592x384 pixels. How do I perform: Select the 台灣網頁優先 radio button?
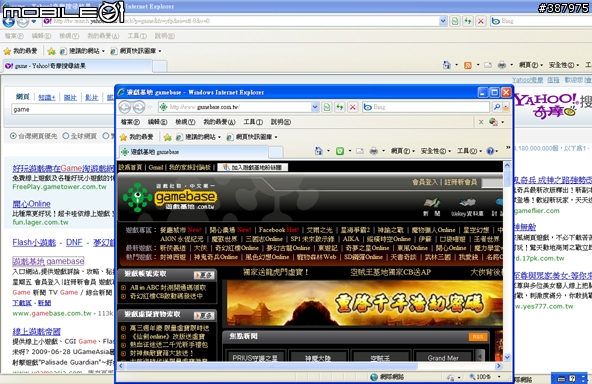13,136
